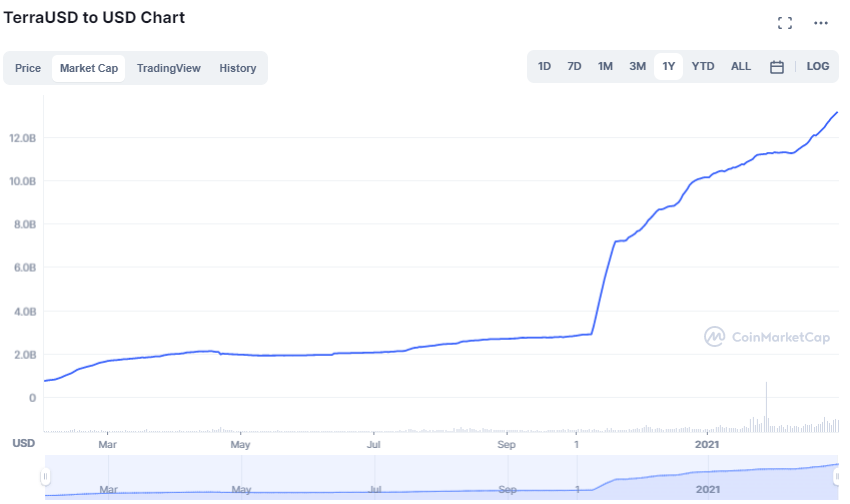Open the TradingView tab
The height and width of the screenshot is (504, 850).
tap(169, 68)
